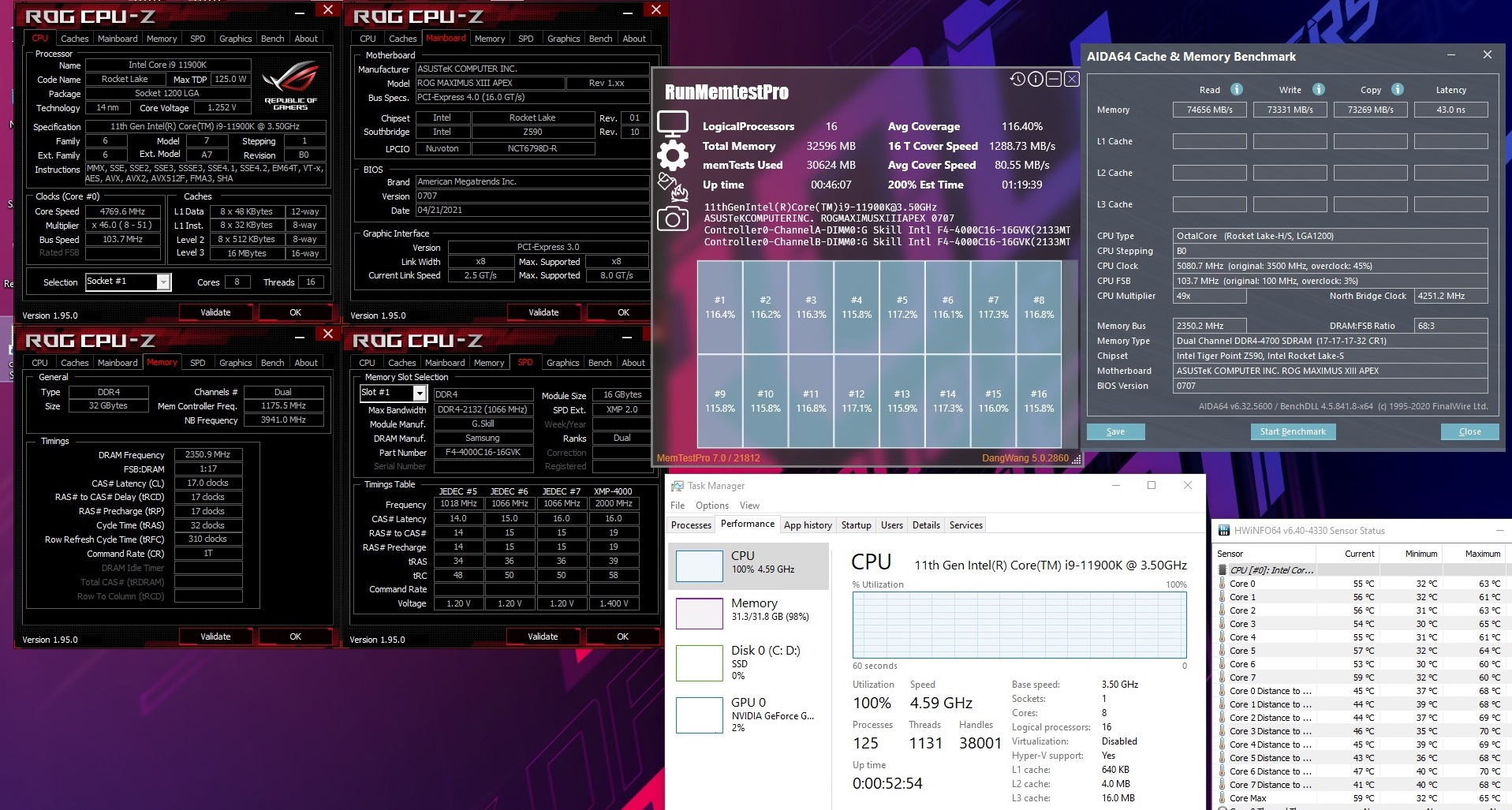Click OK in the Mainboard CPU-Z window
This screenshot has width=1512, height=810.
coord(623,312)
